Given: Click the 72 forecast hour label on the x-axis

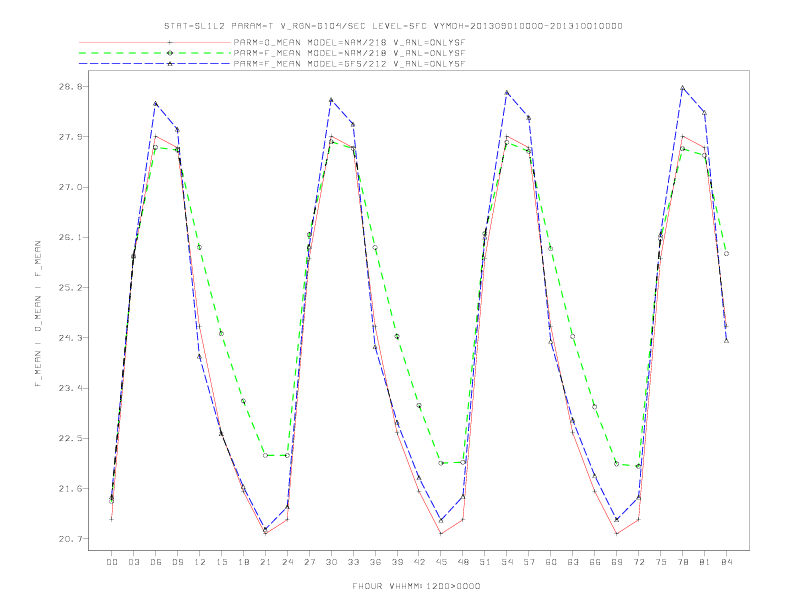Looking at the screenshot, I should click(x=638, y=562).
